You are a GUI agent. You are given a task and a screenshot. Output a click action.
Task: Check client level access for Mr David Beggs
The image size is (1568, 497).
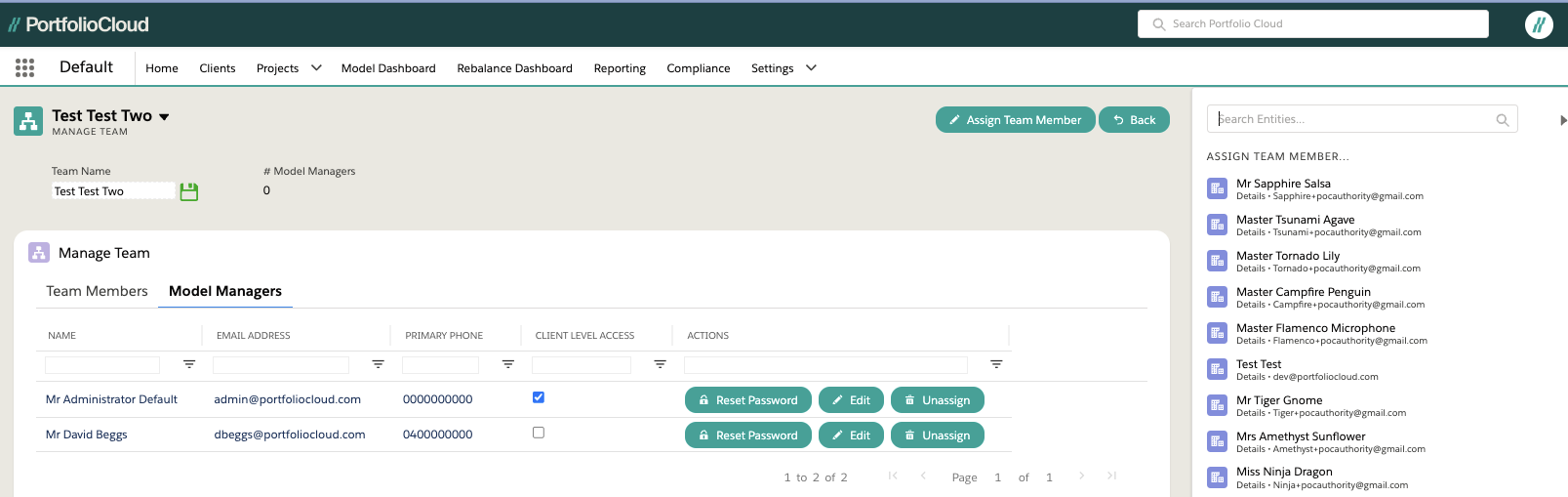click(539, 433)
